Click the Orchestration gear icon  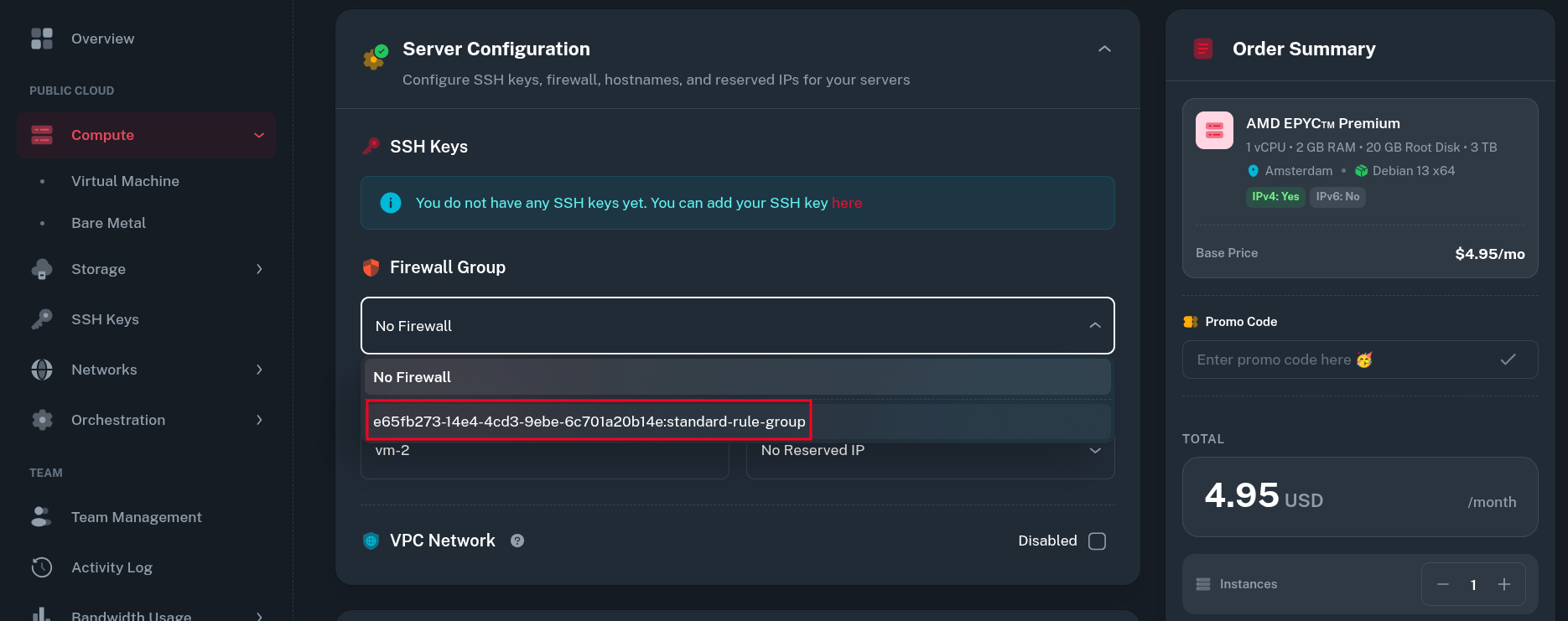pyautogui.click(x=42, y=420)
